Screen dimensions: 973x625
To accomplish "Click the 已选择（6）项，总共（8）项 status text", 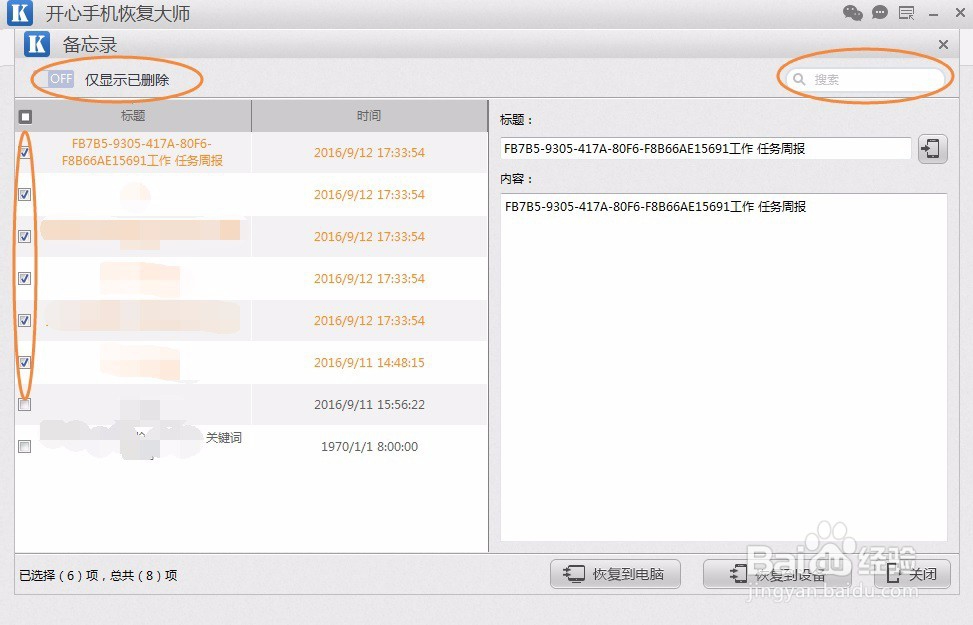I will pos(98,575).
